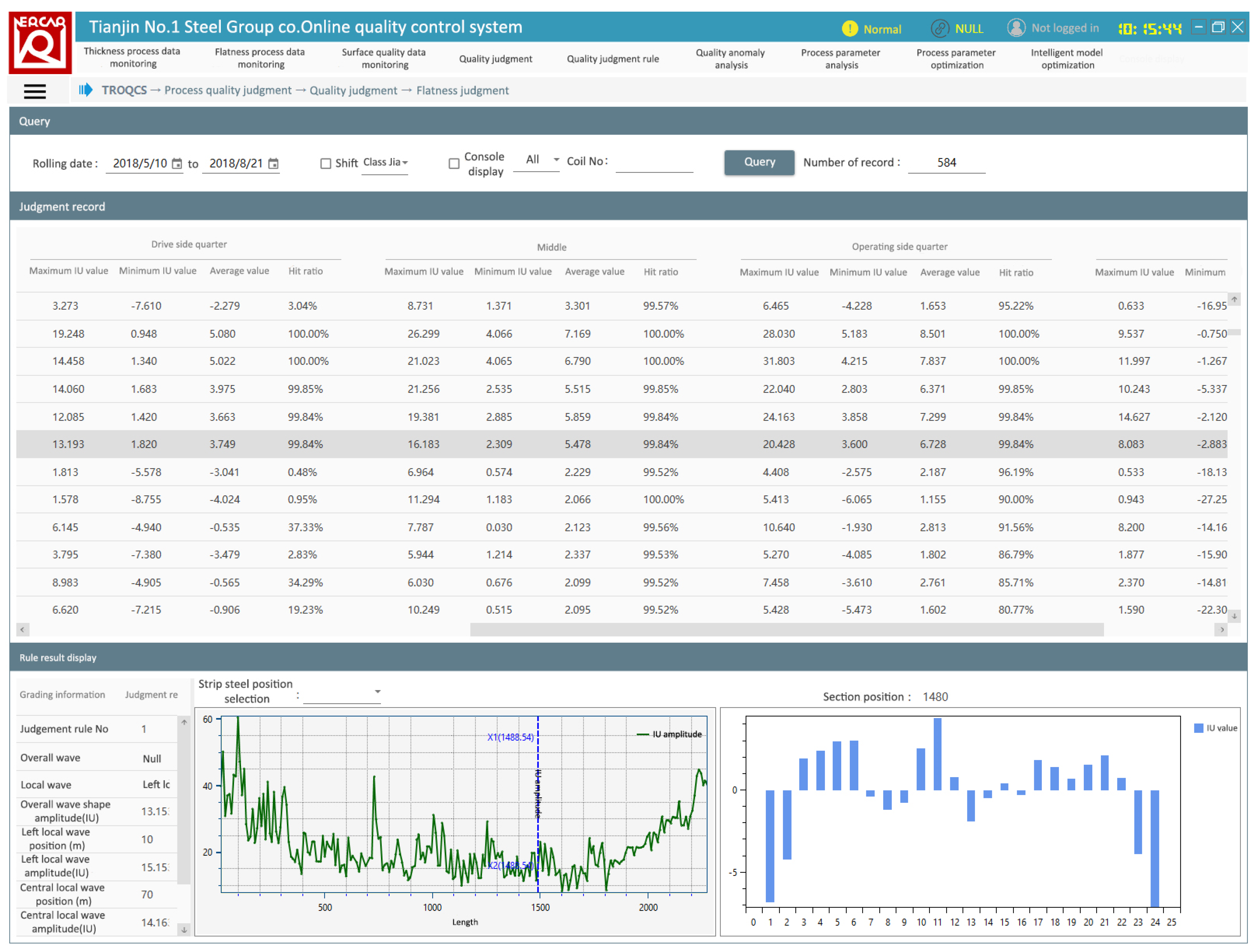Image resolution: width=1258 pixels, height=952 pixels.
Task: Open the hamburger menu icon
Action: pos(35,91)
